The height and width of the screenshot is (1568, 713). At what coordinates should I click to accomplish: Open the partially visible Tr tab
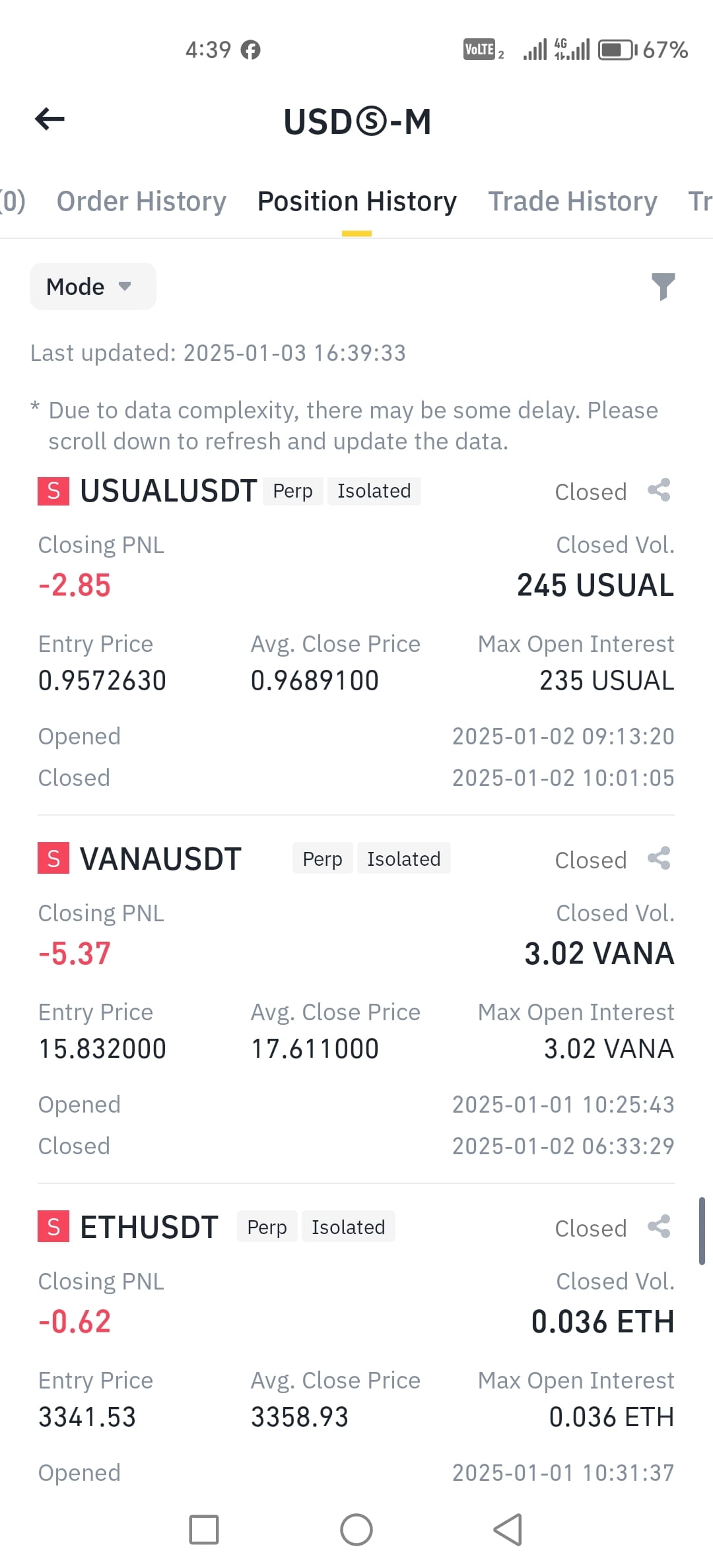(x=700, y=201)
